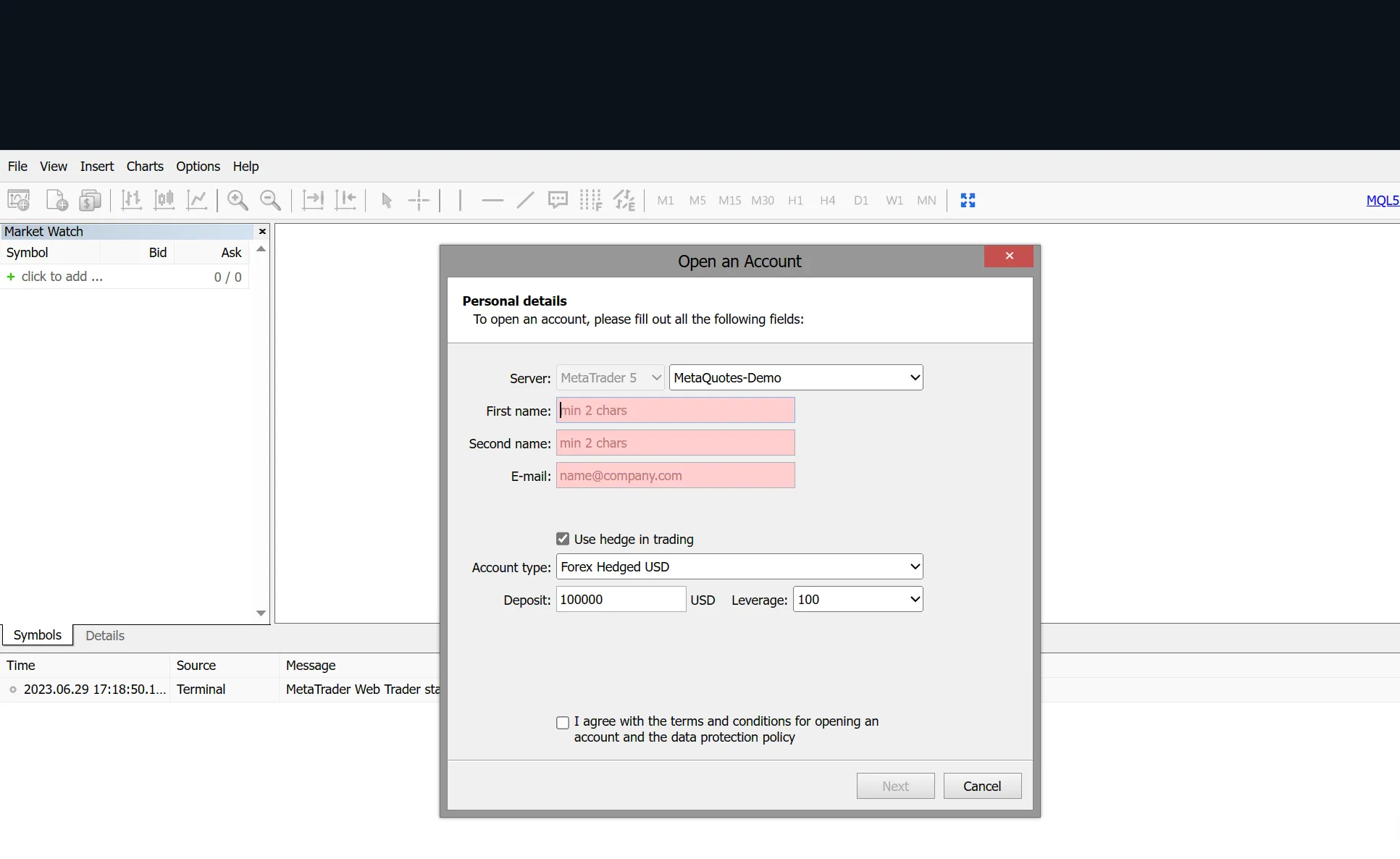Click the 'click to add ...' symbol row
The height and width of the screenshot is (859, 1400).
click(125, 277)
